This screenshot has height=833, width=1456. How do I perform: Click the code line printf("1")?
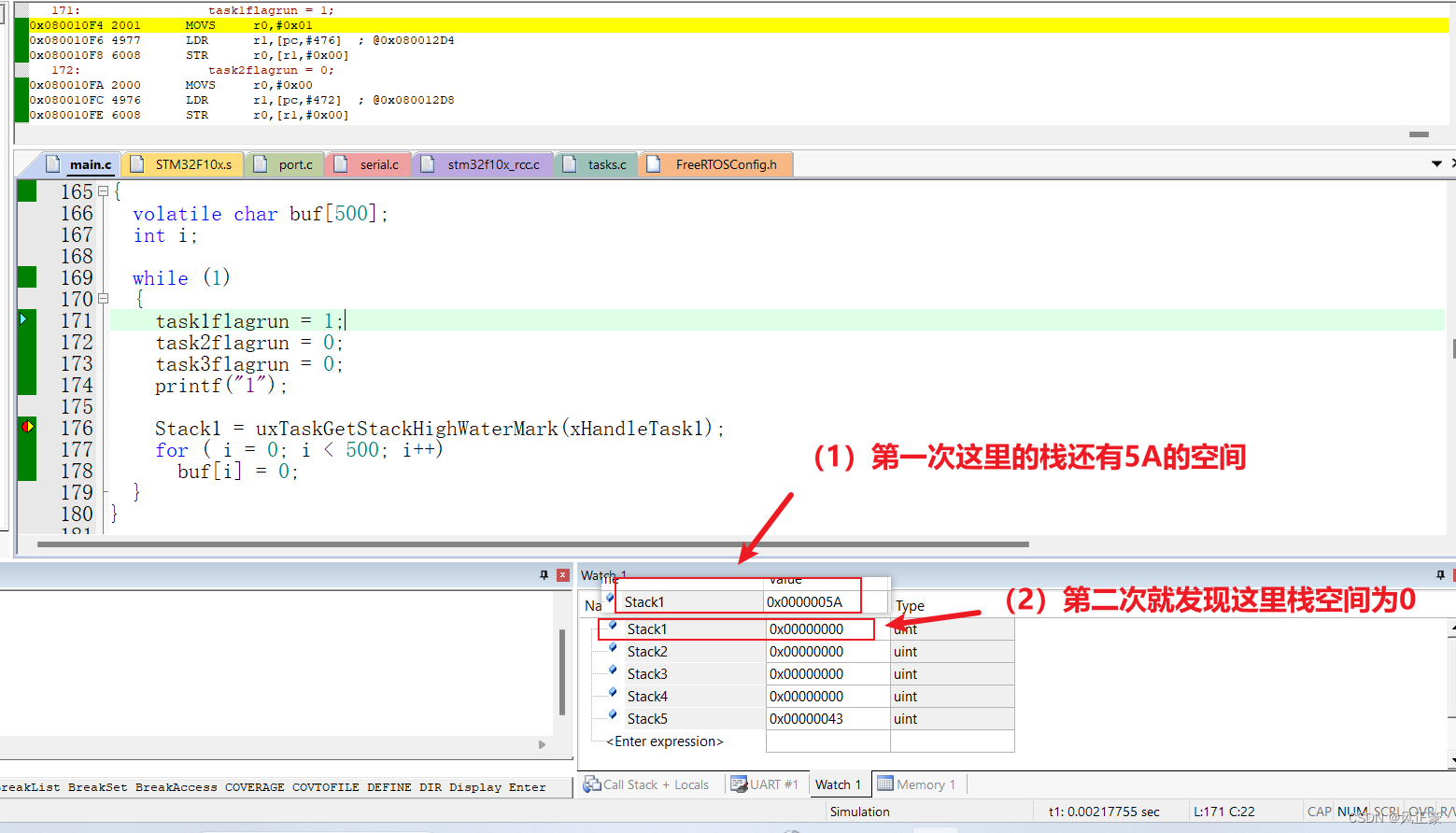[x=221, y=386]
